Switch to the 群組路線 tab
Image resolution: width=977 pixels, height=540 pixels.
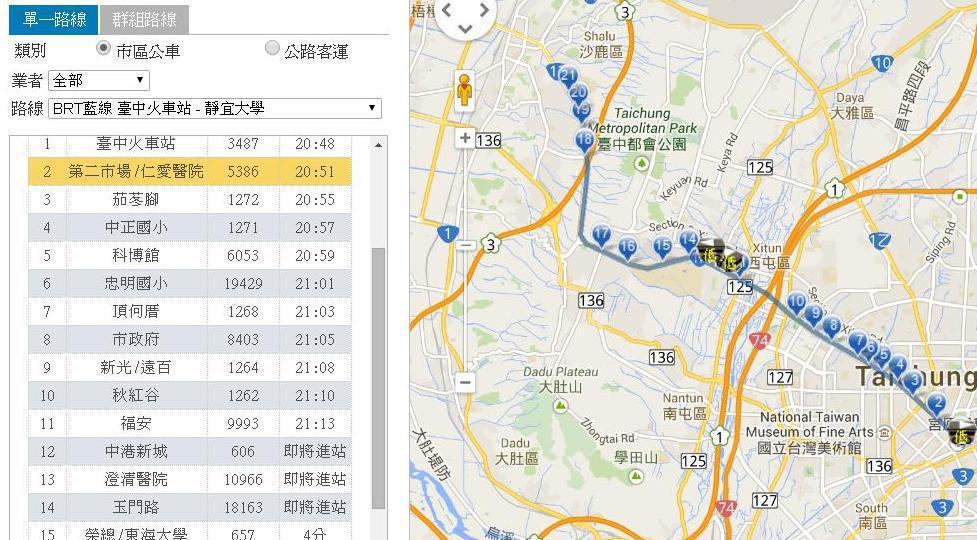pos(144,19)
